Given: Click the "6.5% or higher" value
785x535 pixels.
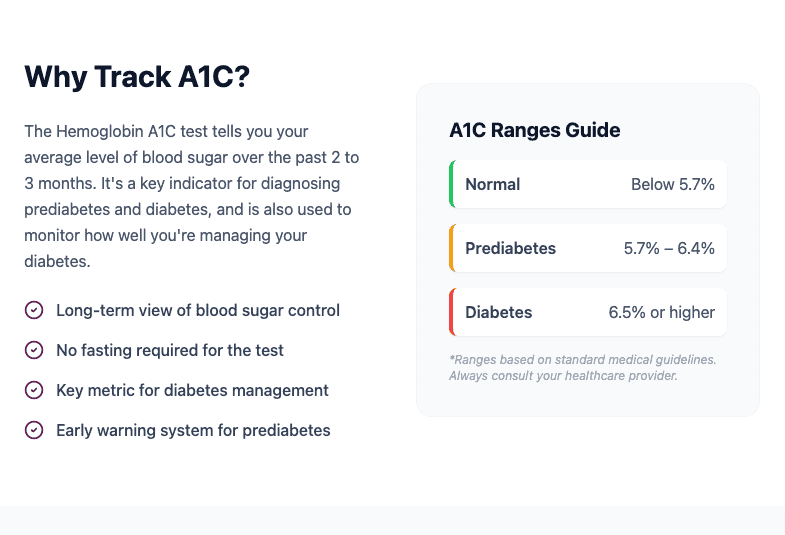Looking at the screenshot, I should (x=661, y=312).
